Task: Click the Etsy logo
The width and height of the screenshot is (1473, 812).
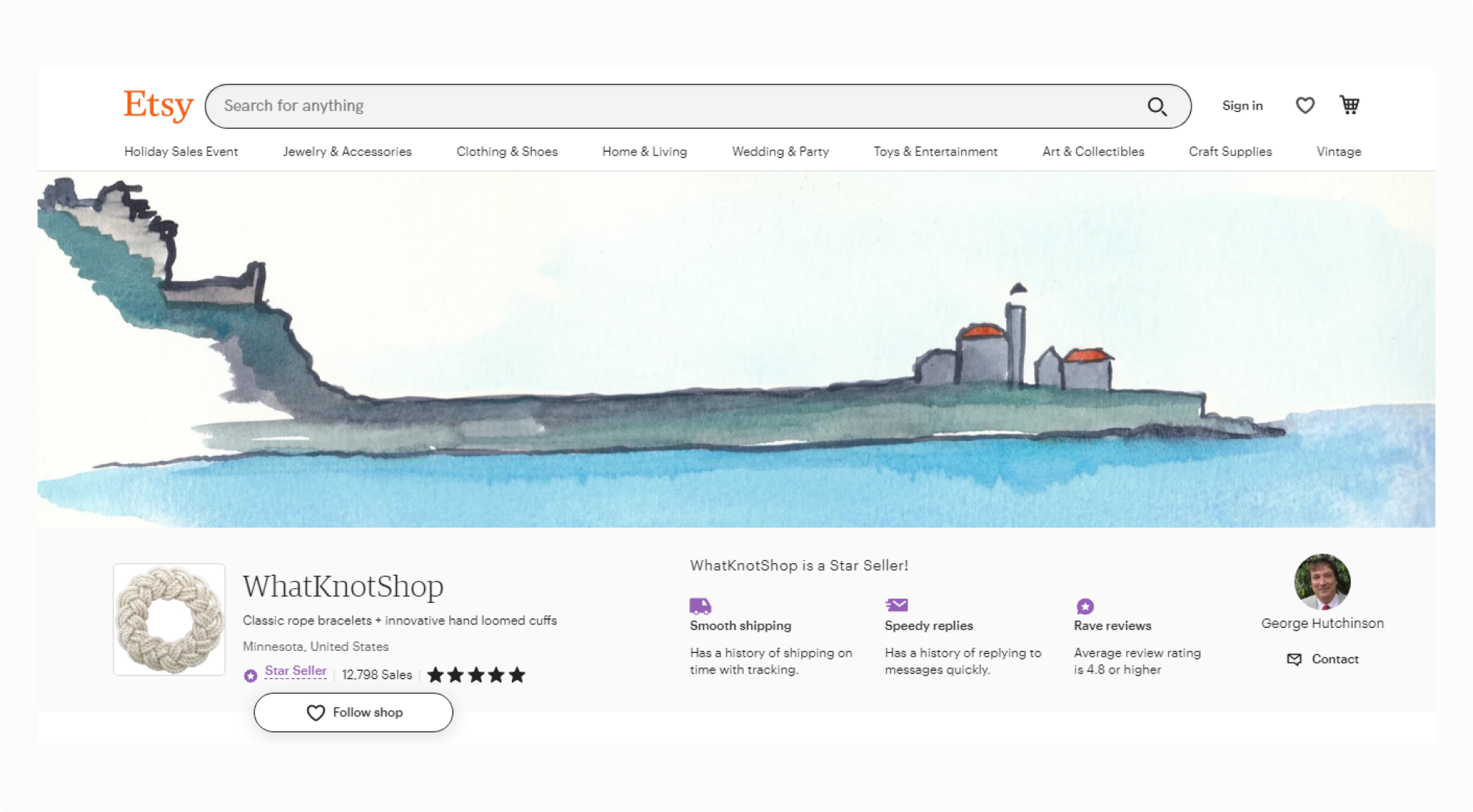Action: click(158, 105)
